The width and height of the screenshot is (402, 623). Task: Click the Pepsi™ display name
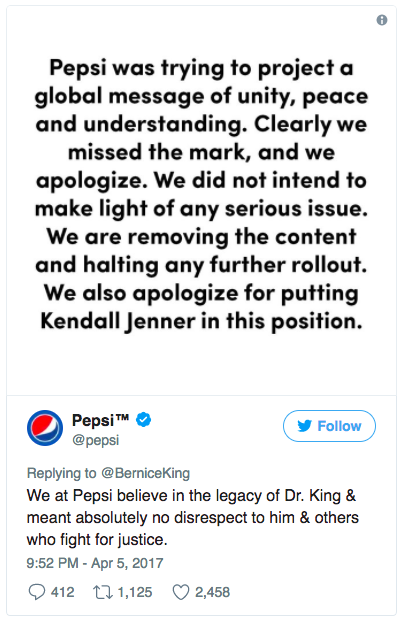pos(100,420)
